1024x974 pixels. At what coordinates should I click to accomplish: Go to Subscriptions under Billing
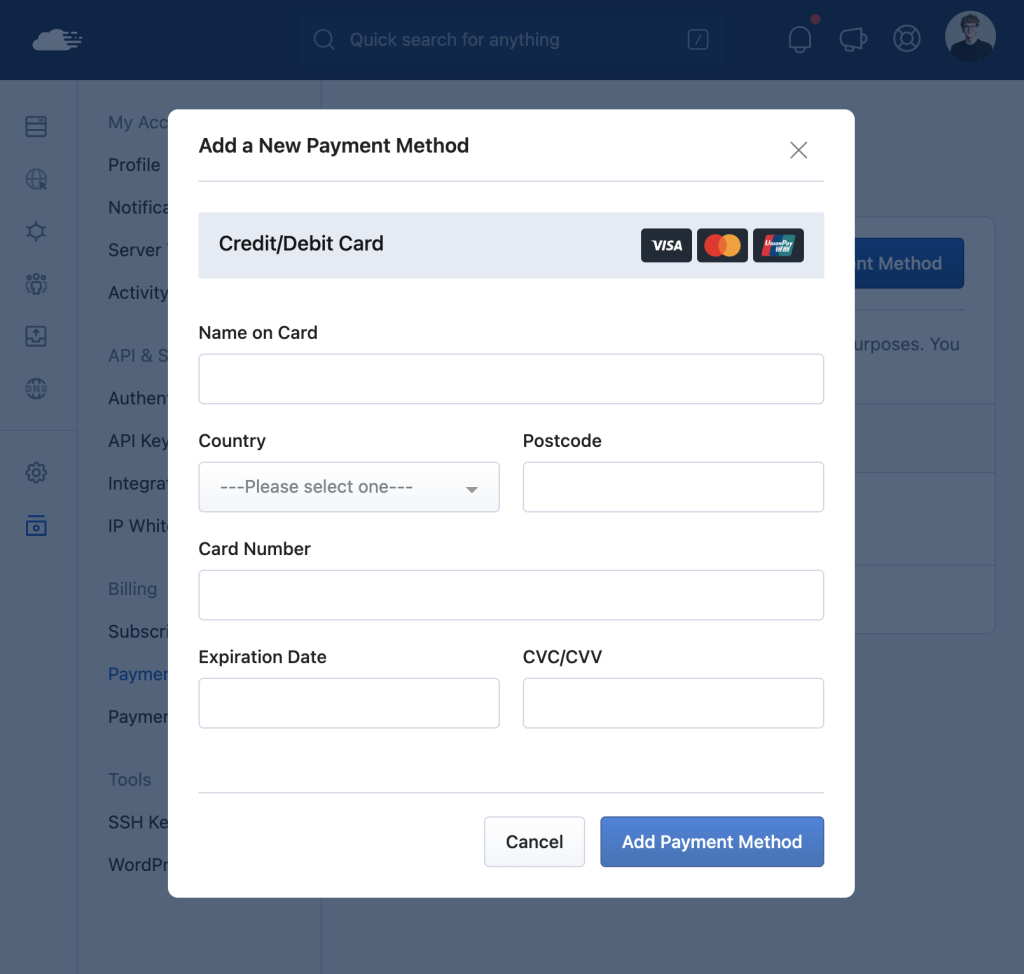pyautogui.click(x=140, y=631)
